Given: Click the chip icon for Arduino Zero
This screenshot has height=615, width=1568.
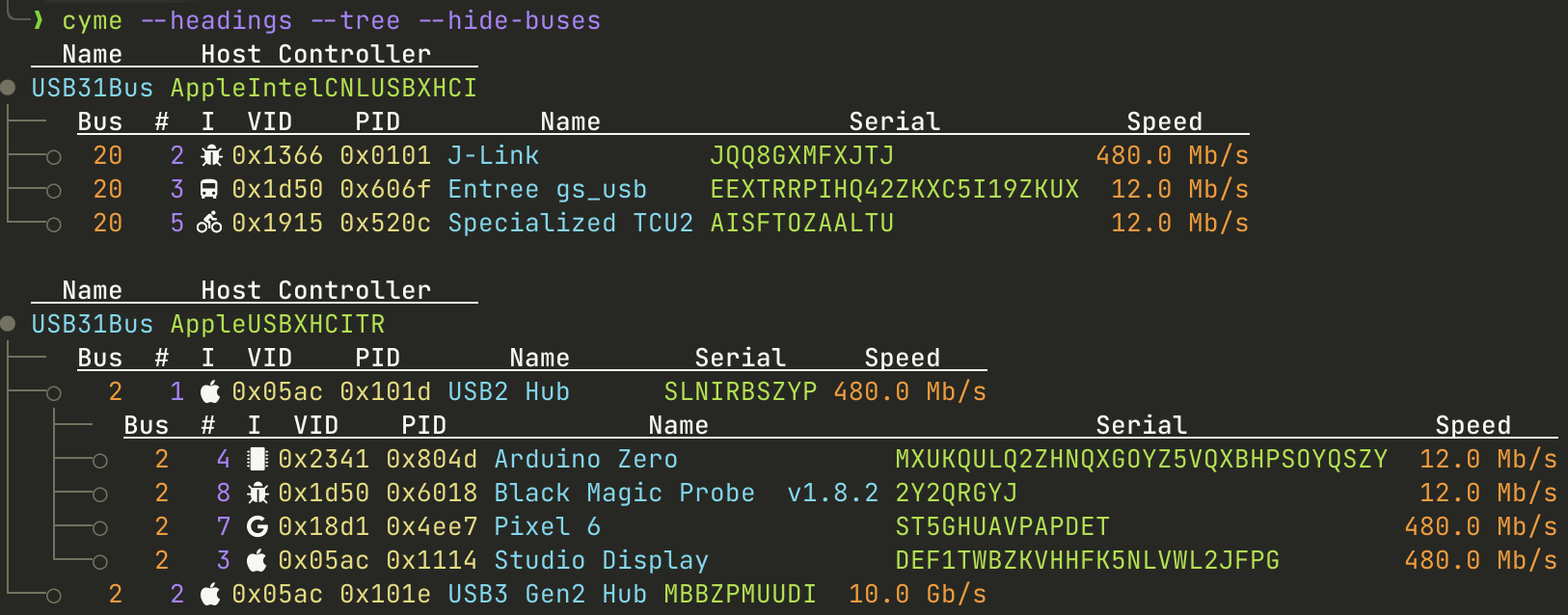Looking at the screenshot, I should 257,459.
